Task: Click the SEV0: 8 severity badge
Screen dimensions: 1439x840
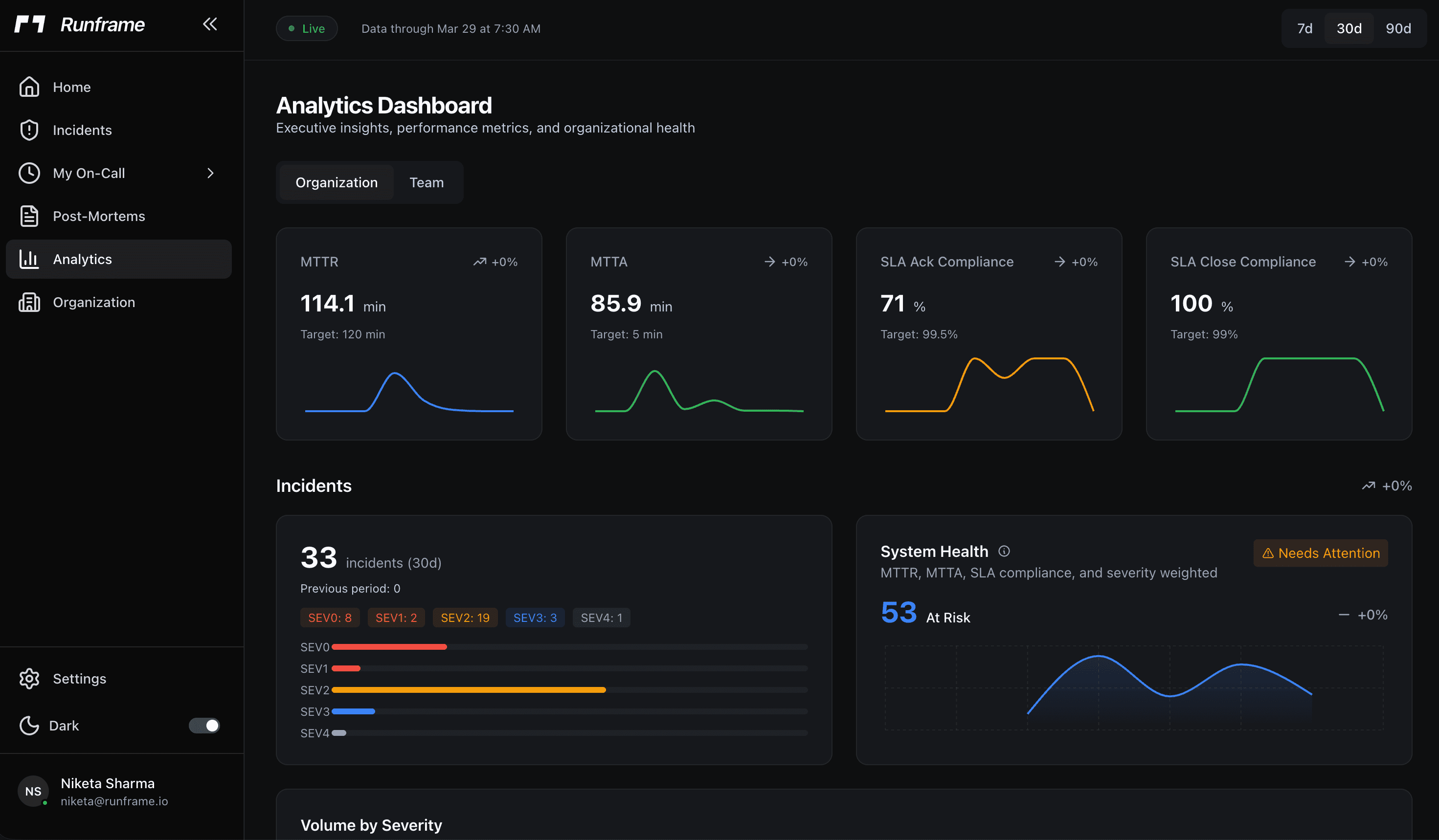Action: tap(330, 618)
